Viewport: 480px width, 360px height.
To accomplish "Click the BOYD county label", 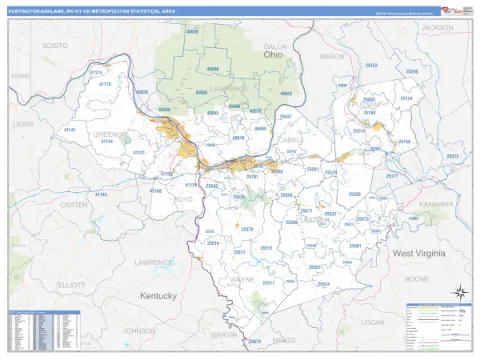I will tap(183, 199).
